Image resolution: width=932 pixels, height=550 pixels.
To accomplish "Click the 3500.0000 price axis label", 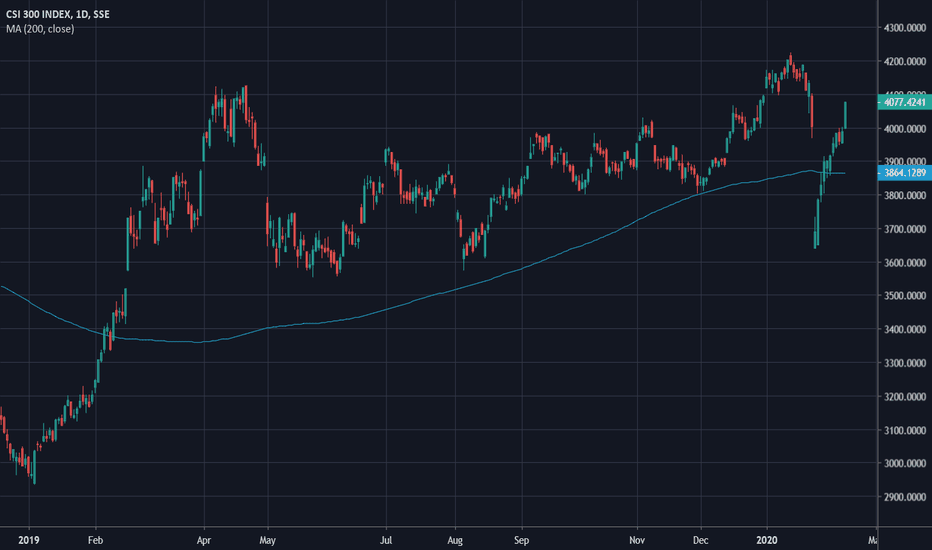I will (905, 296).
